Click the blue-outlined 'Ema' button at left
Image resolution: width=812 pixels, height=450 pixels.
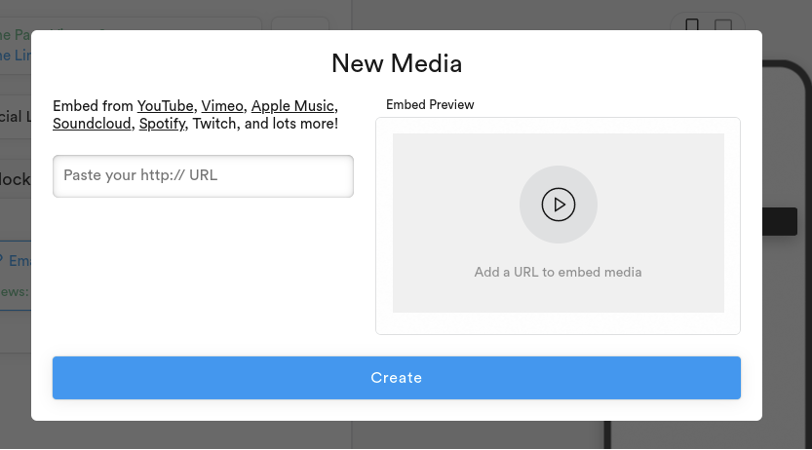point(15,261)
